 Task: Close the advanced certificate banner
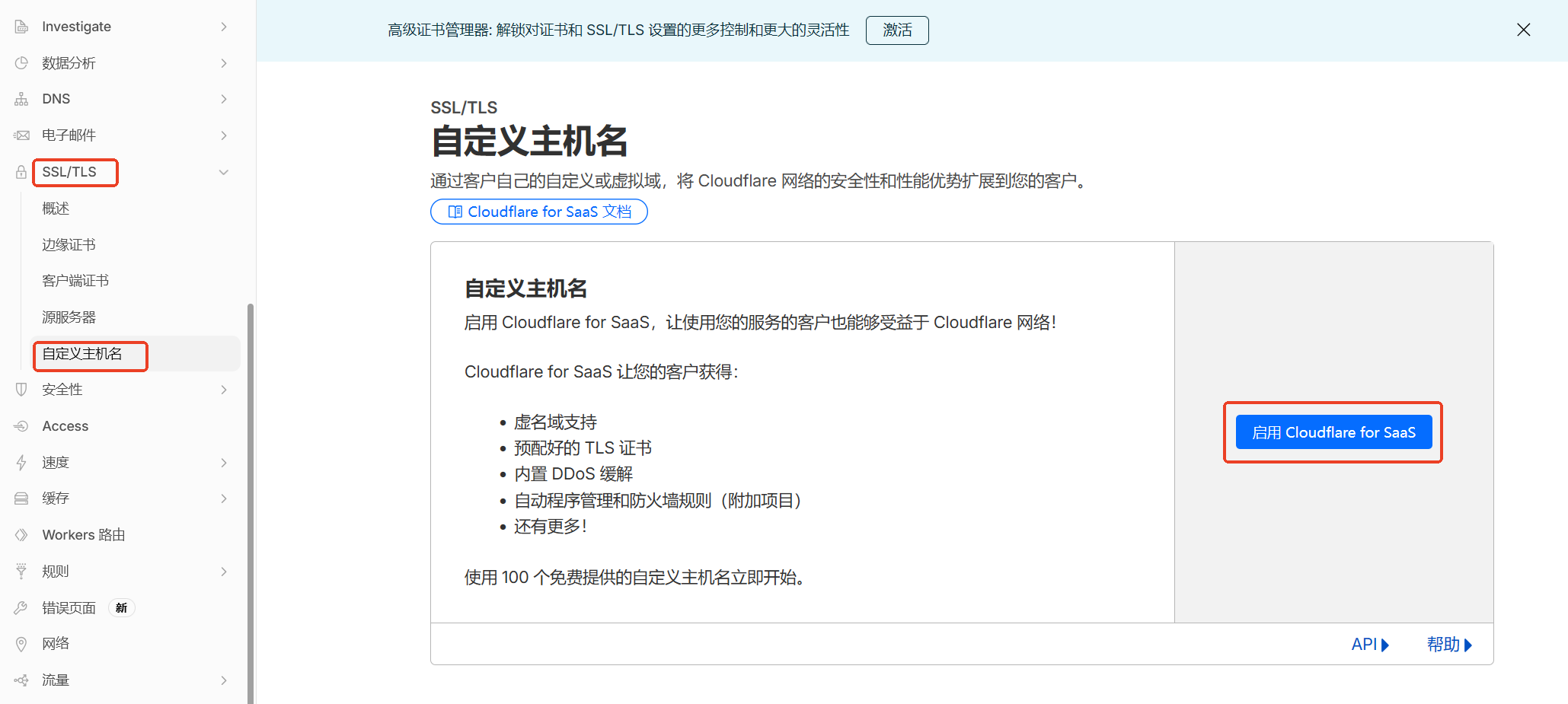tap(1524, 30)
